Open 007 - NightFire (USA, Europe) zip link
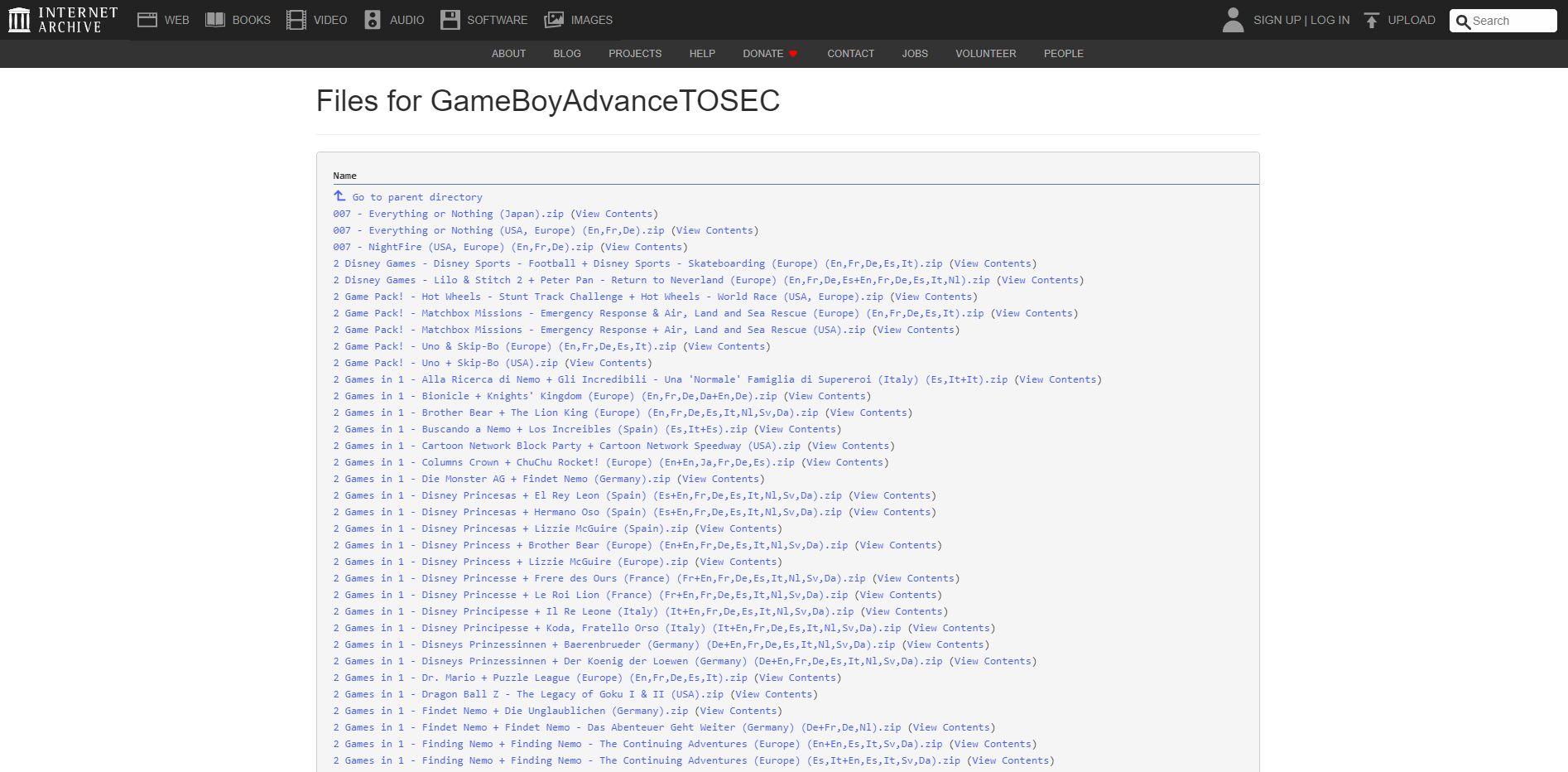This screenshot has height=772, width=1568. (x=462, y=247)
